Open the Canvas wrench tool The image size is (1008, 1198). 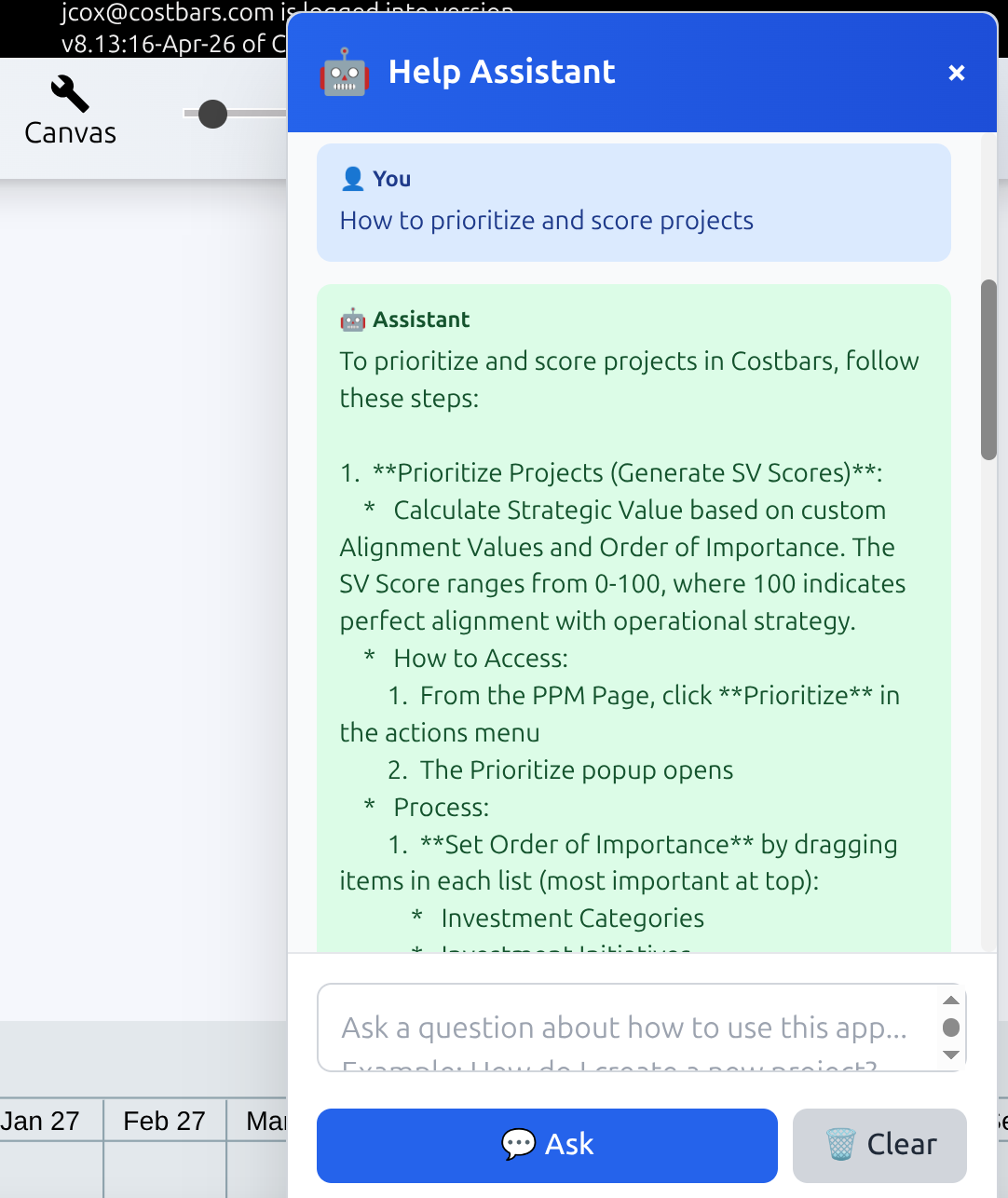(70, 111)
